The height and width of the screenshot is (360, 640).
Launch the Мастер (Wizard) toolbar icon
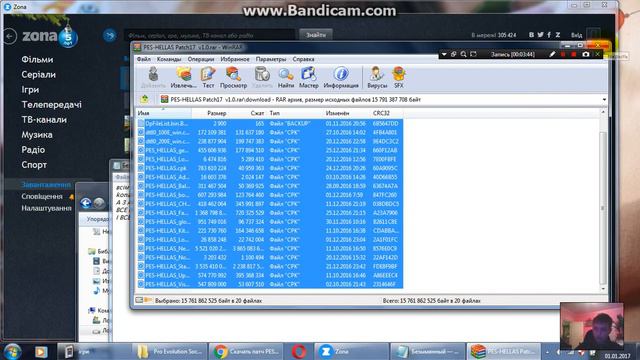click(x=309, y=78)
